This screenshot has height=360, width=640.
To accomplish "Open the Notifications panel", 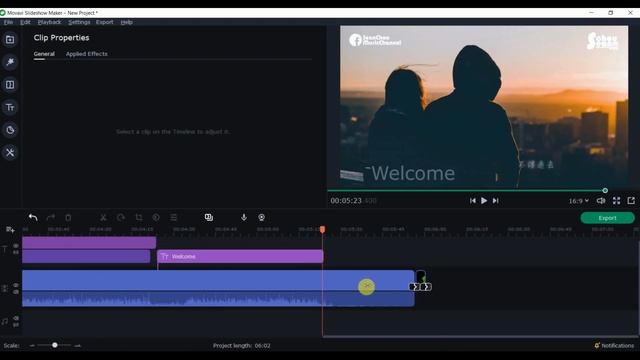I will pos(614,345).
